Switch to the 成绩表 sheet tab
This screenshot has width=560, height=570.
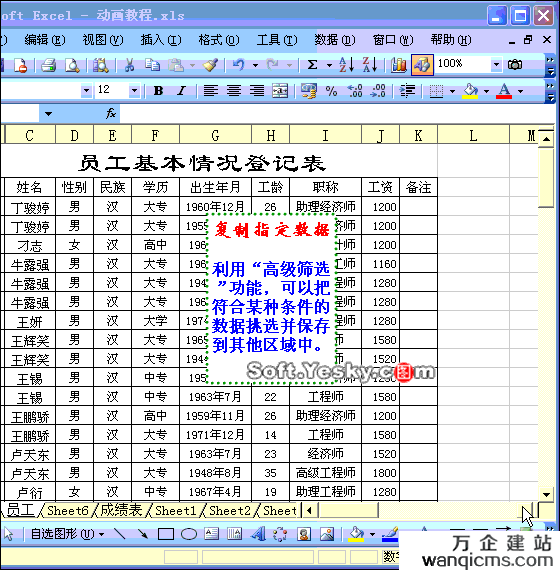tap(121, 510)
